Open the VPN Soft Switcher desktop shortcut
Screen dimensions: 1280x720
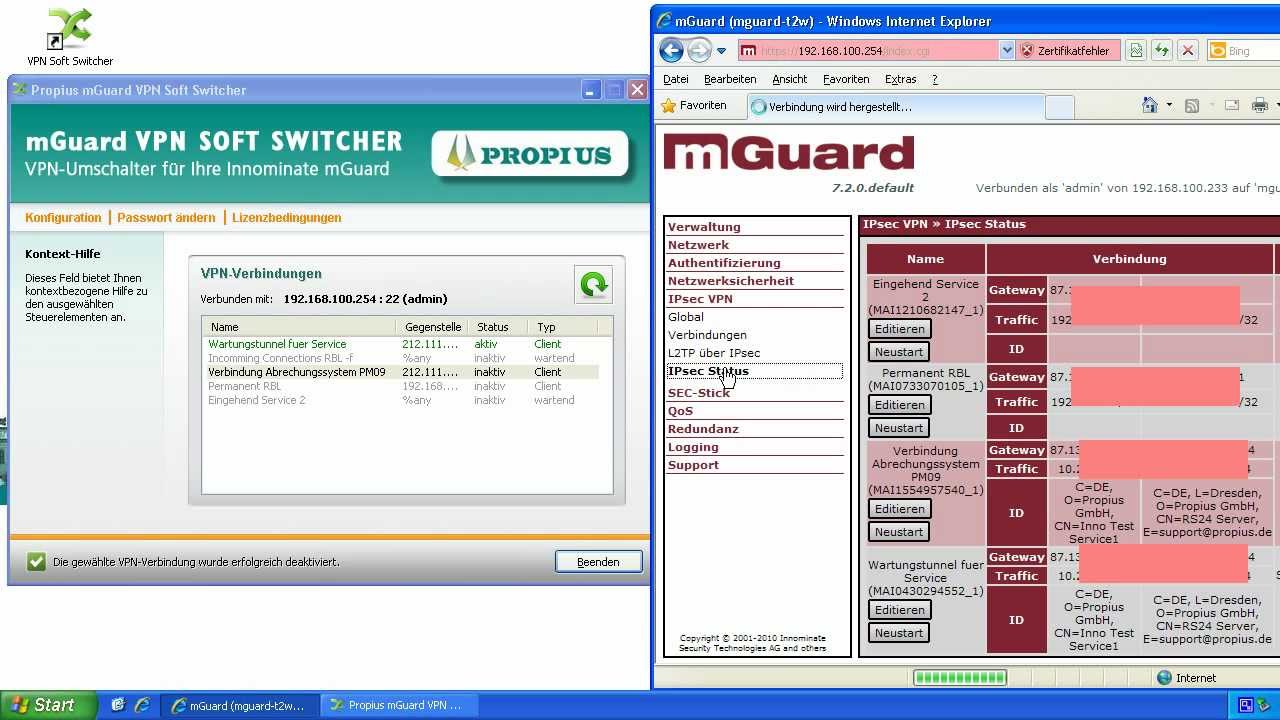70,38
